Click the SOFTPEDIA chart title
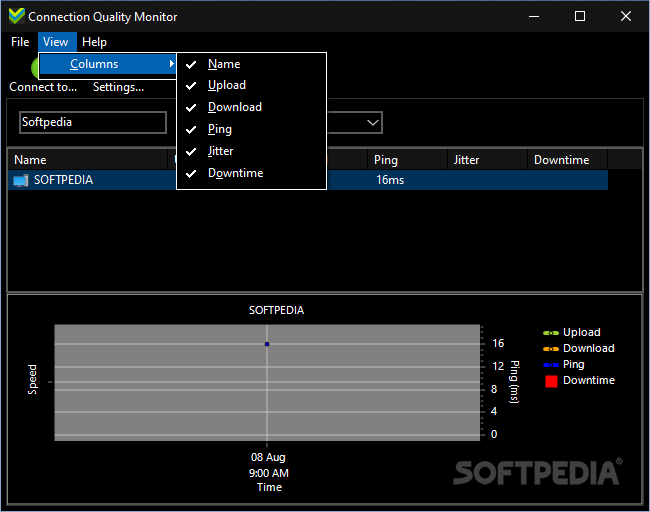The image size is (650, 512). point(276,310)
